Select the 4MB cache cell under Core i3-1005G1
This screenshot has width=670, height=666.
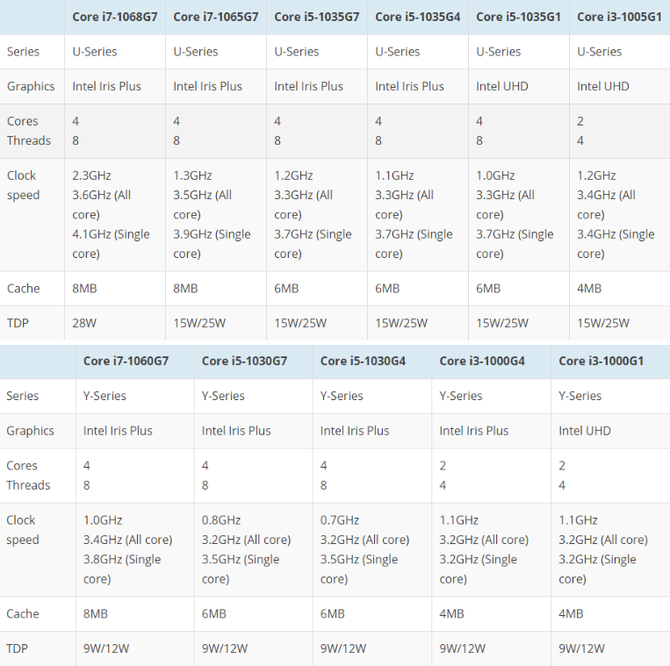click(x=620, y=289)
